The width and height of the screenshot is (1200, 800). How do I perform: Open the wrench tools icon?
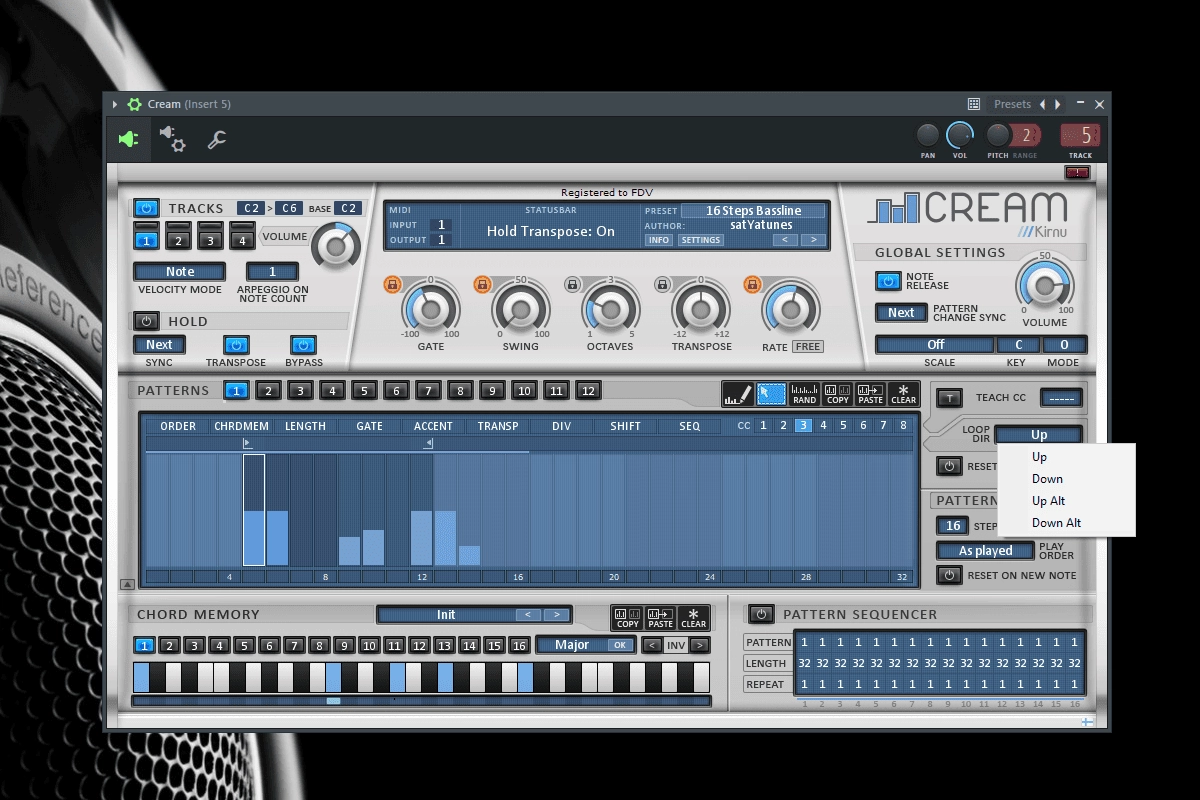tap(217, 140)
